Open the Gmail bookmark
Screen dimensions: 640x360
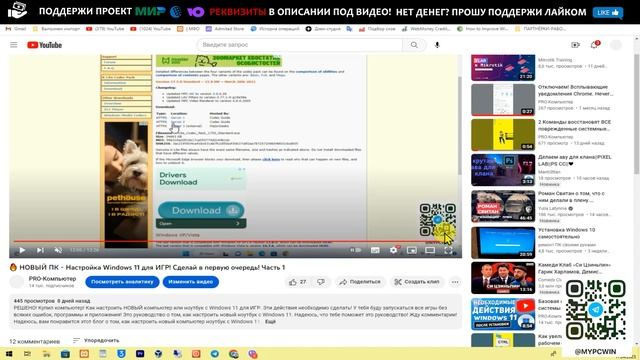pyautogui.click(x=16, y=29)
